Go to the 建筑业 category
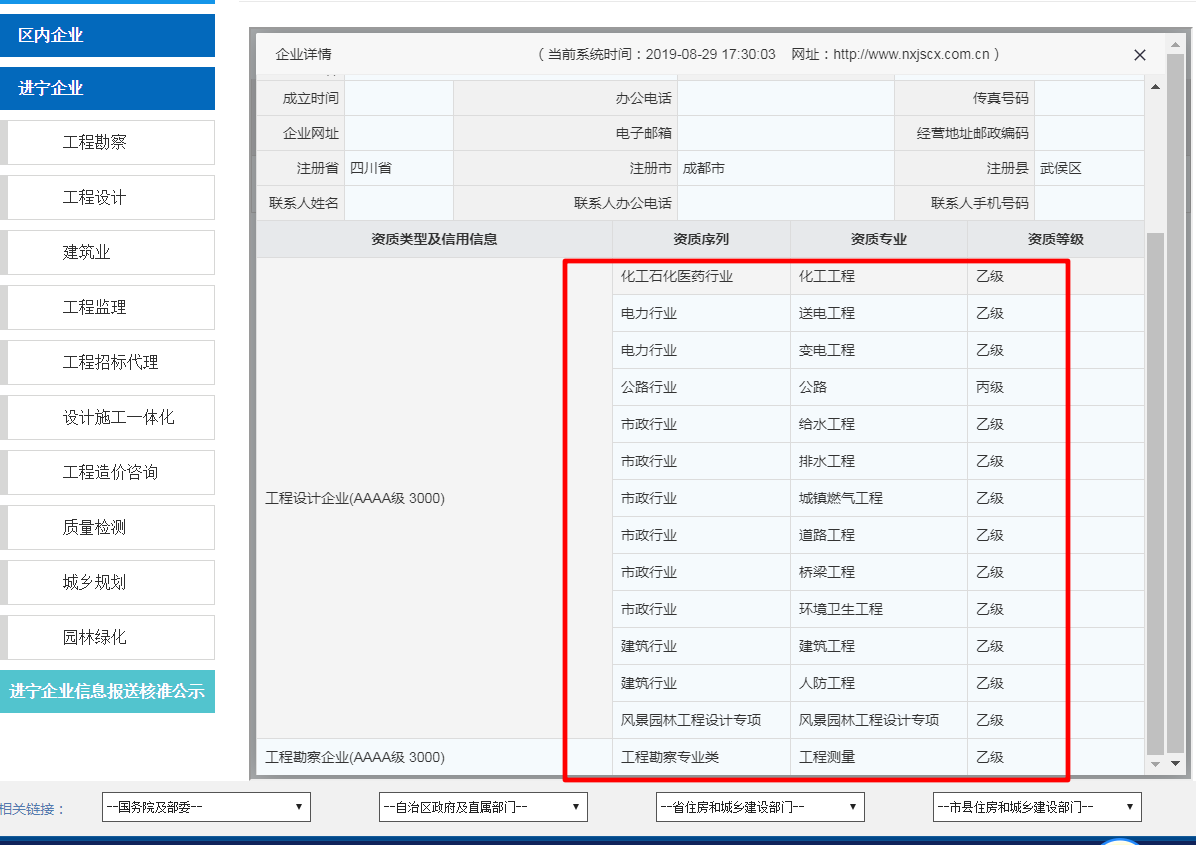 click(108, 253)
